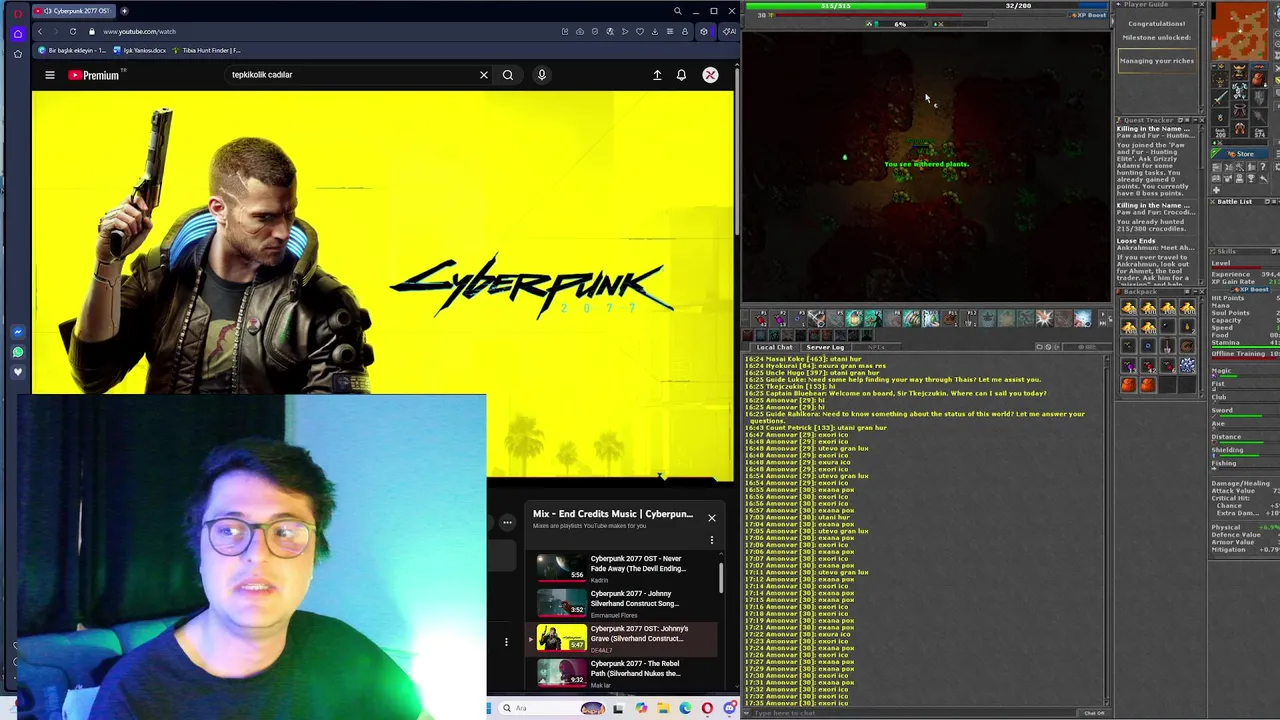Select the Cyberpunk 2077 OST browser tab
This screenshot has height=720, width=1280.
pos(75,11)
